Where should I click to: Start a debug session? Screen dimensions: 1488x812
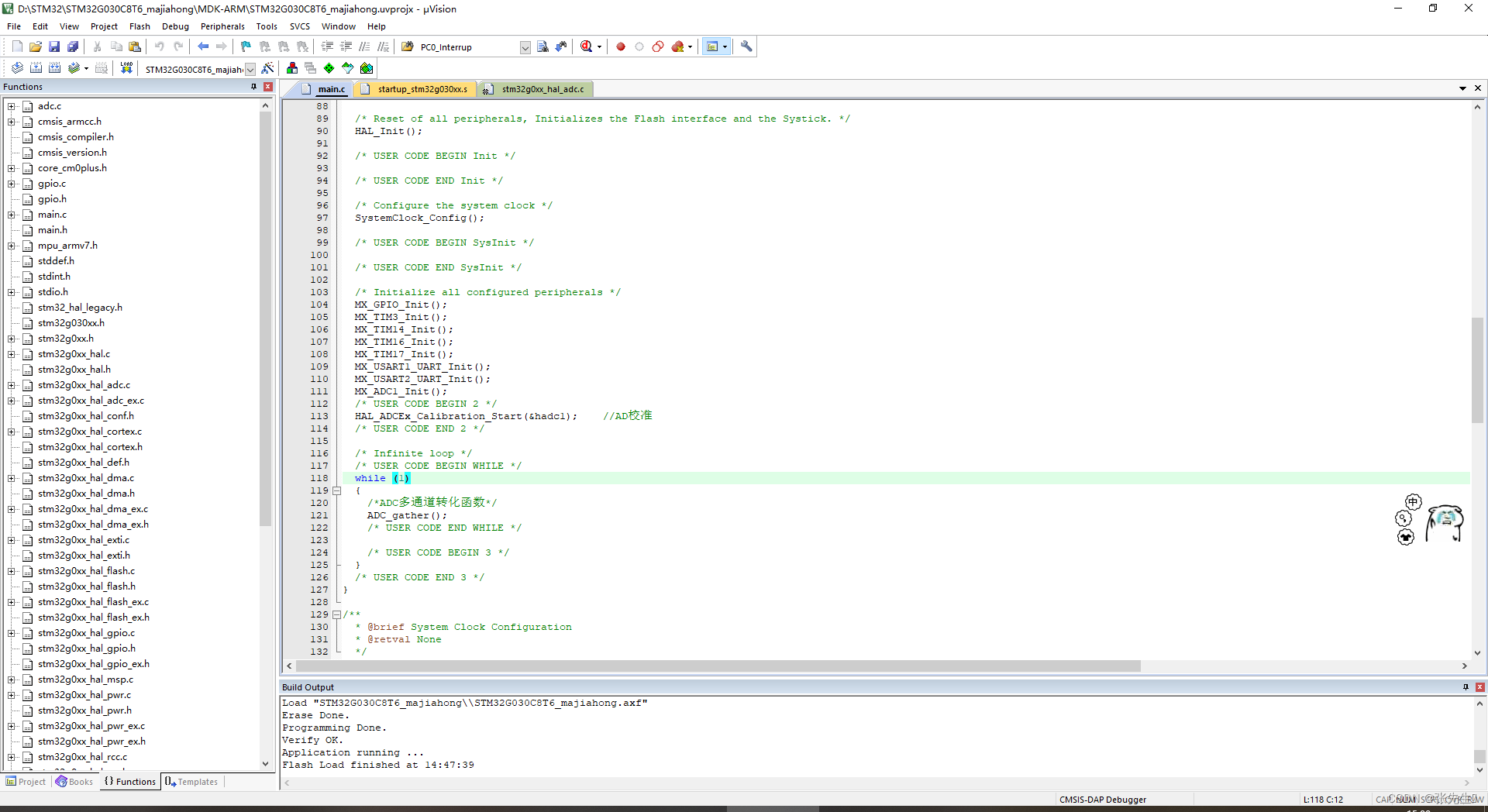(x=587, y=46)
